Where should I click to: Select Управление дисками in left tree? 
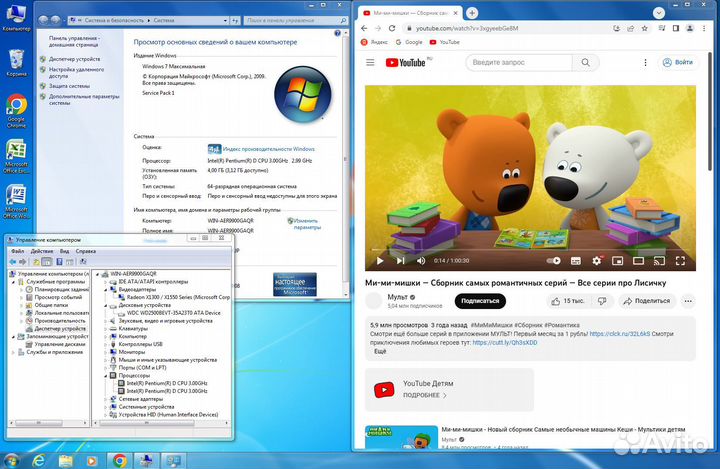click(56, 345)
